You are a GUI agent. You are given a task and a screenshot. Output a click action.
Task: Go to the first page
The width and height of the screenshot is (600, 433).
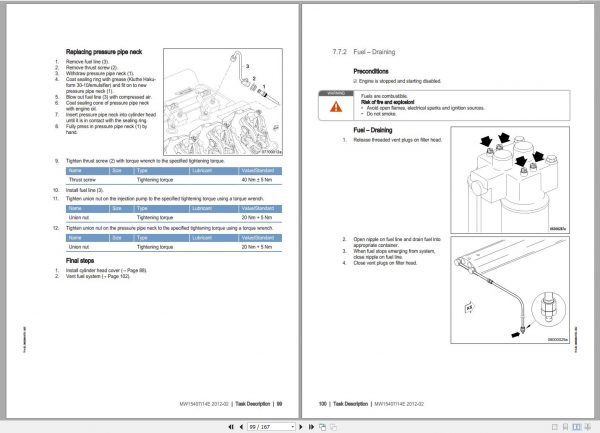click(231, 426)
